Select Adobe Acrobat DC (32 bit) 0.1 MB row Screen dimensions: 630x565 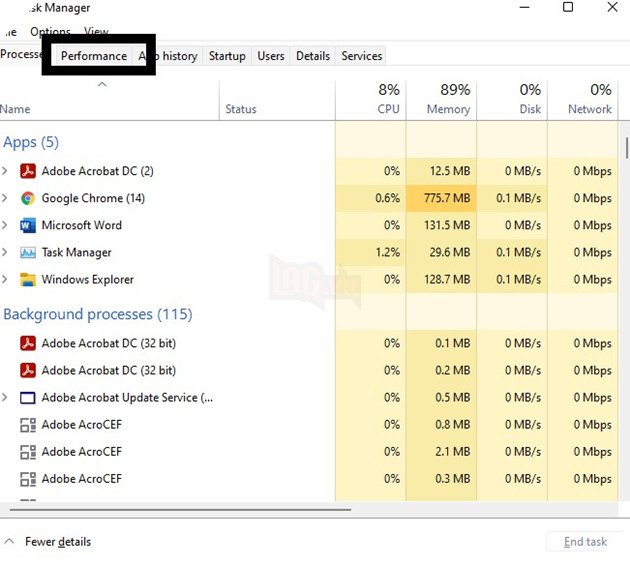tap(309, 343)
